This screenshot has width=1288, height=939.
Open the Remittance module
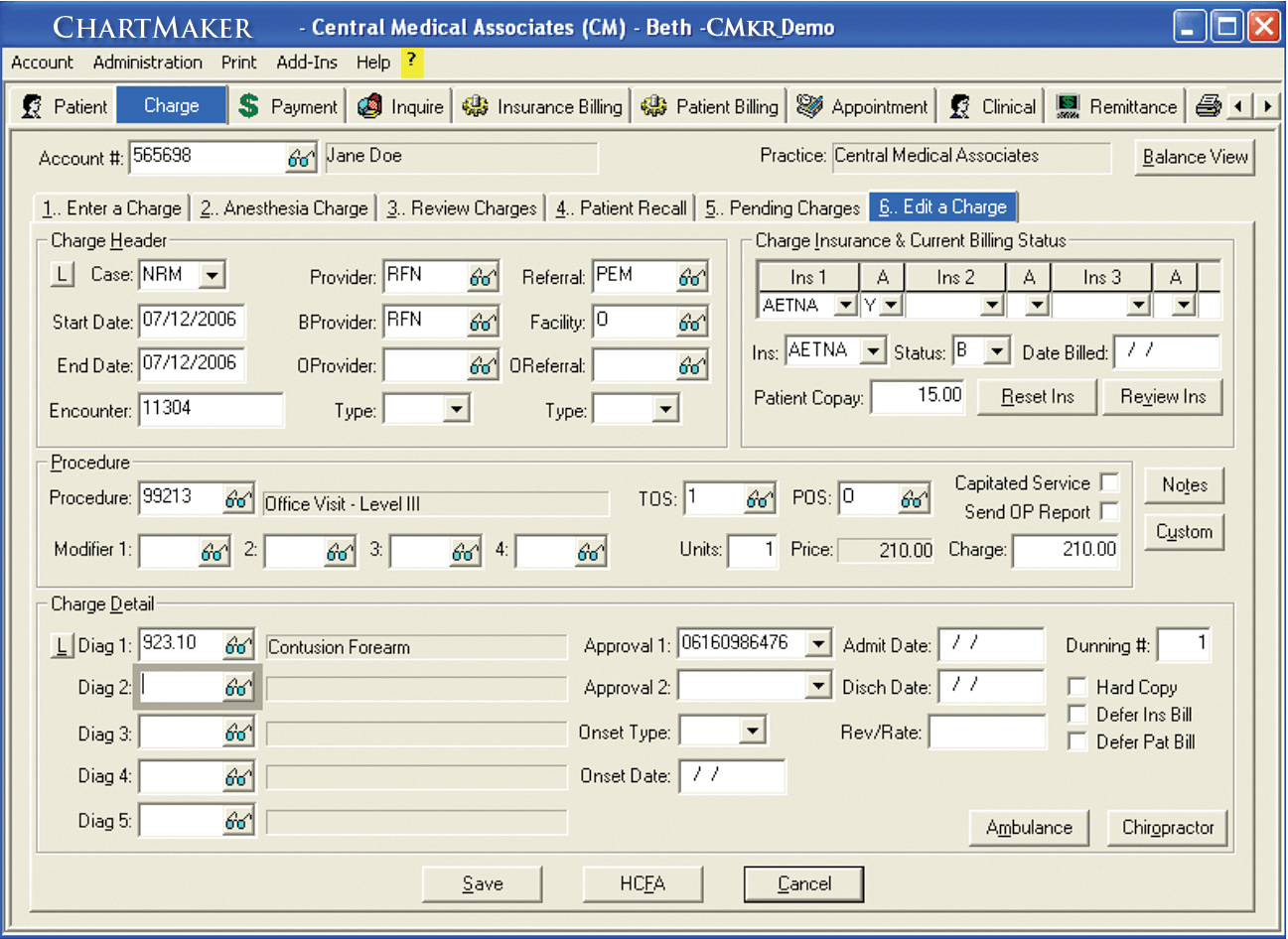pos(1116,106)
